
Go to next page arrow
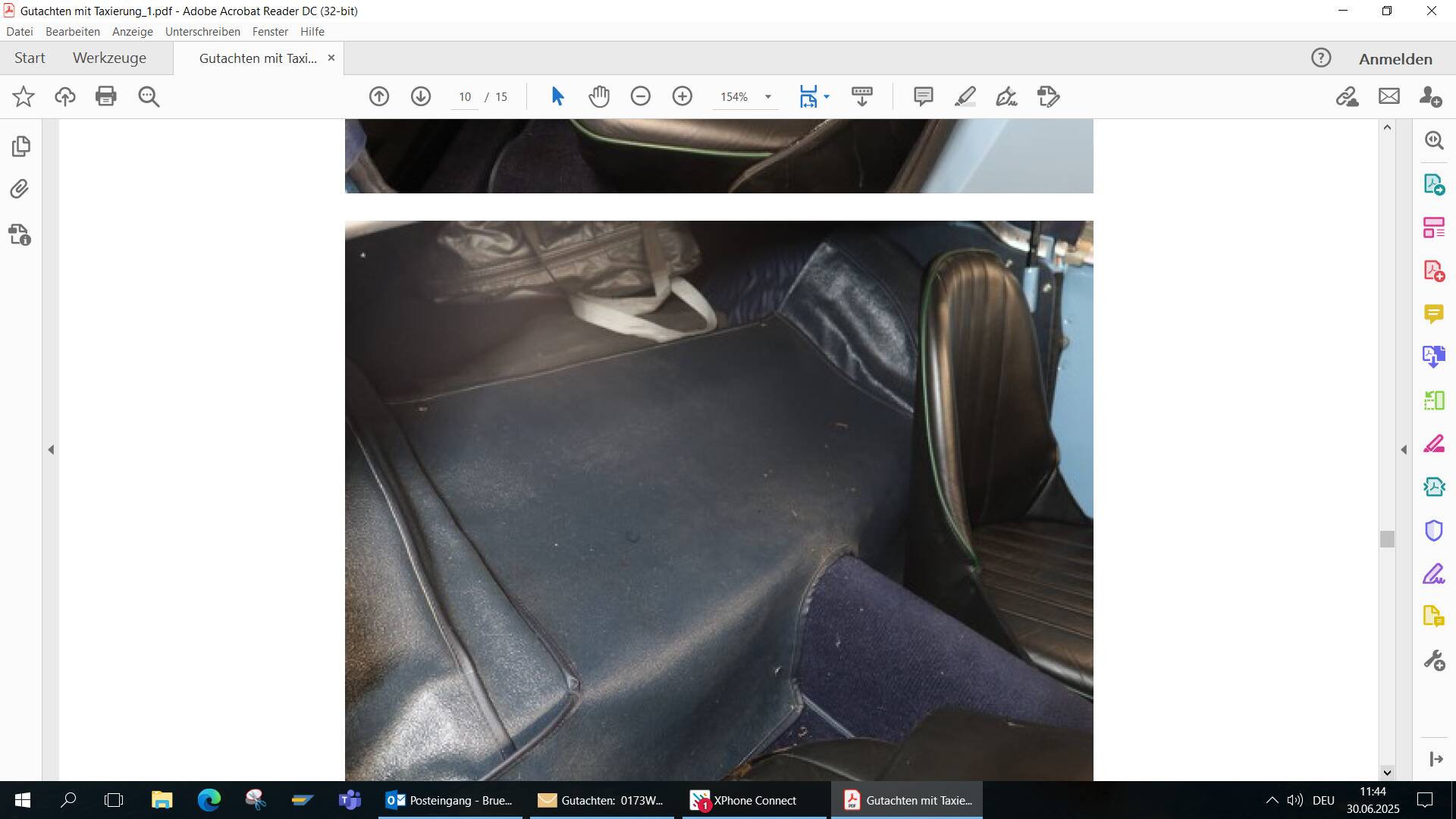421,96
